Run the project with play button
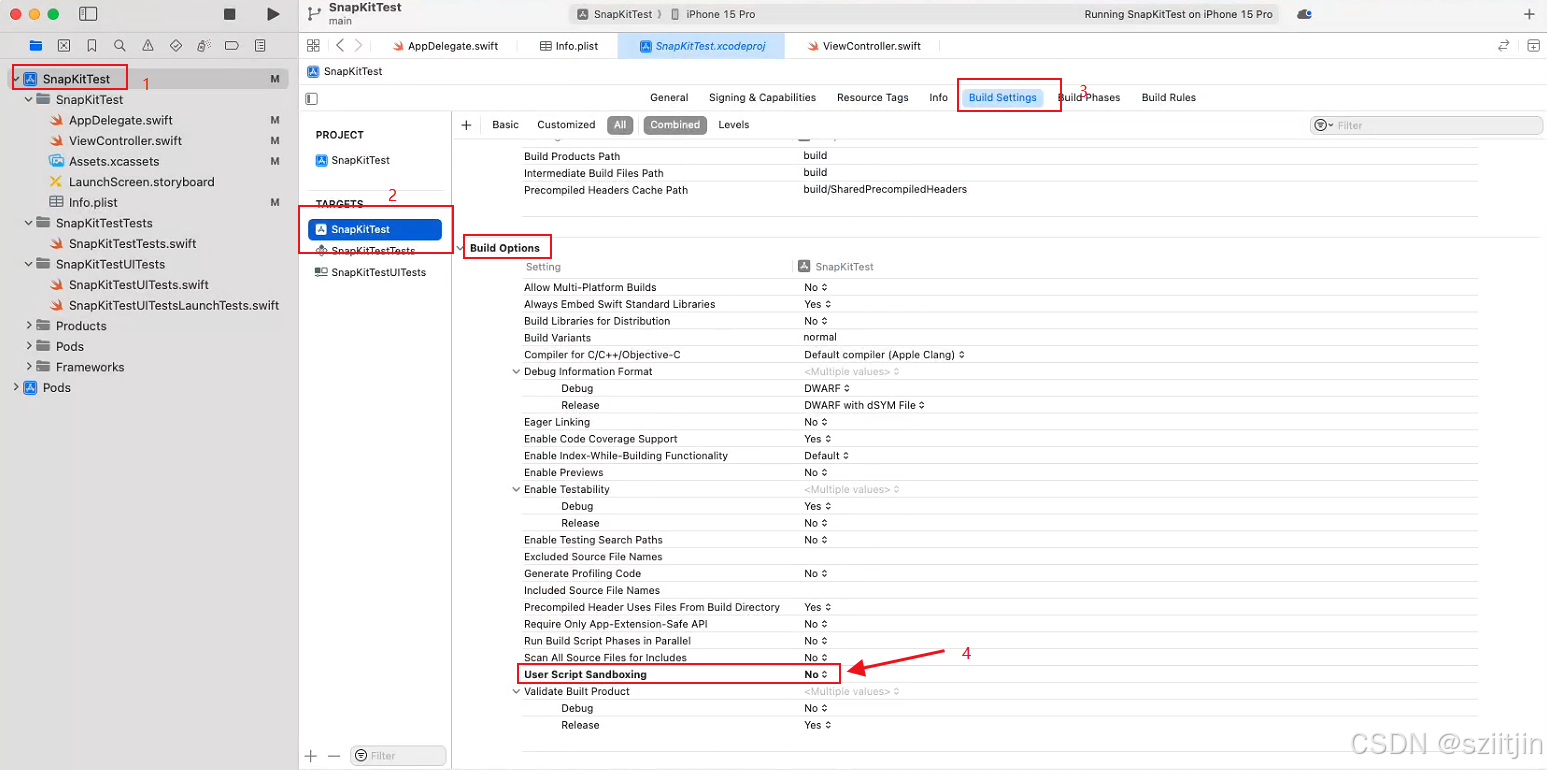The height and width of the screenshot is (770, 1547). click(x=273, y=14)
